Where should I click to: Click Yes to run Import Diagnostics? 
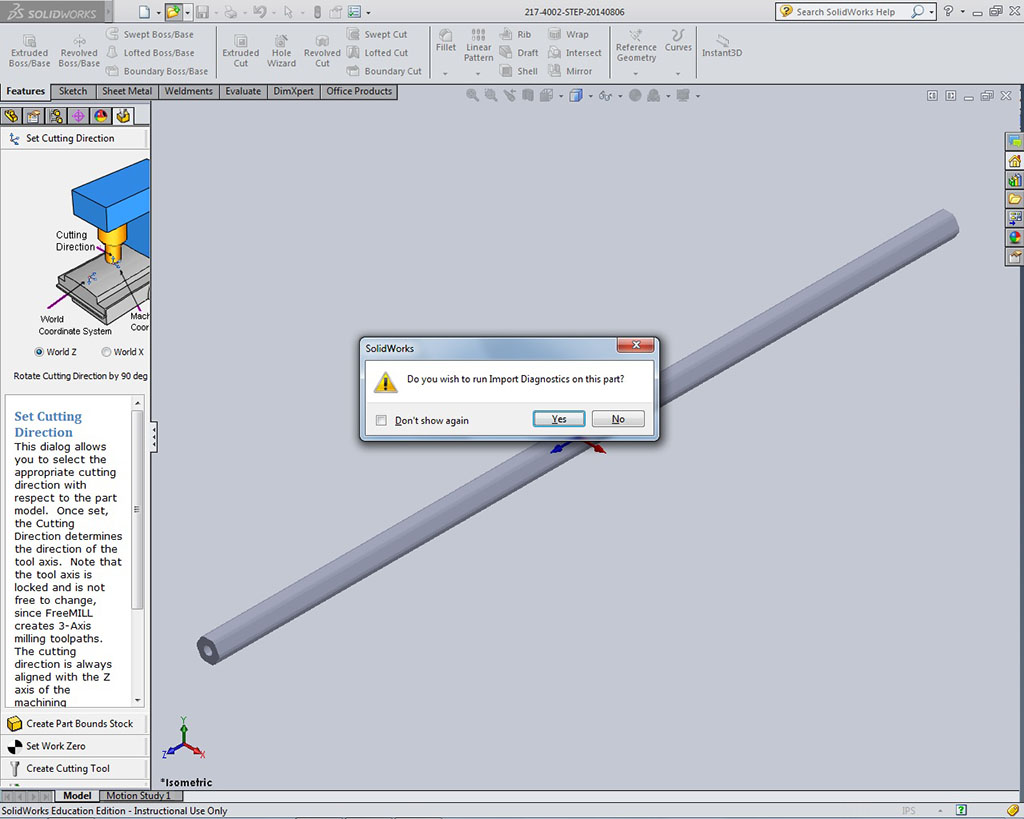(x=559, y=419)
